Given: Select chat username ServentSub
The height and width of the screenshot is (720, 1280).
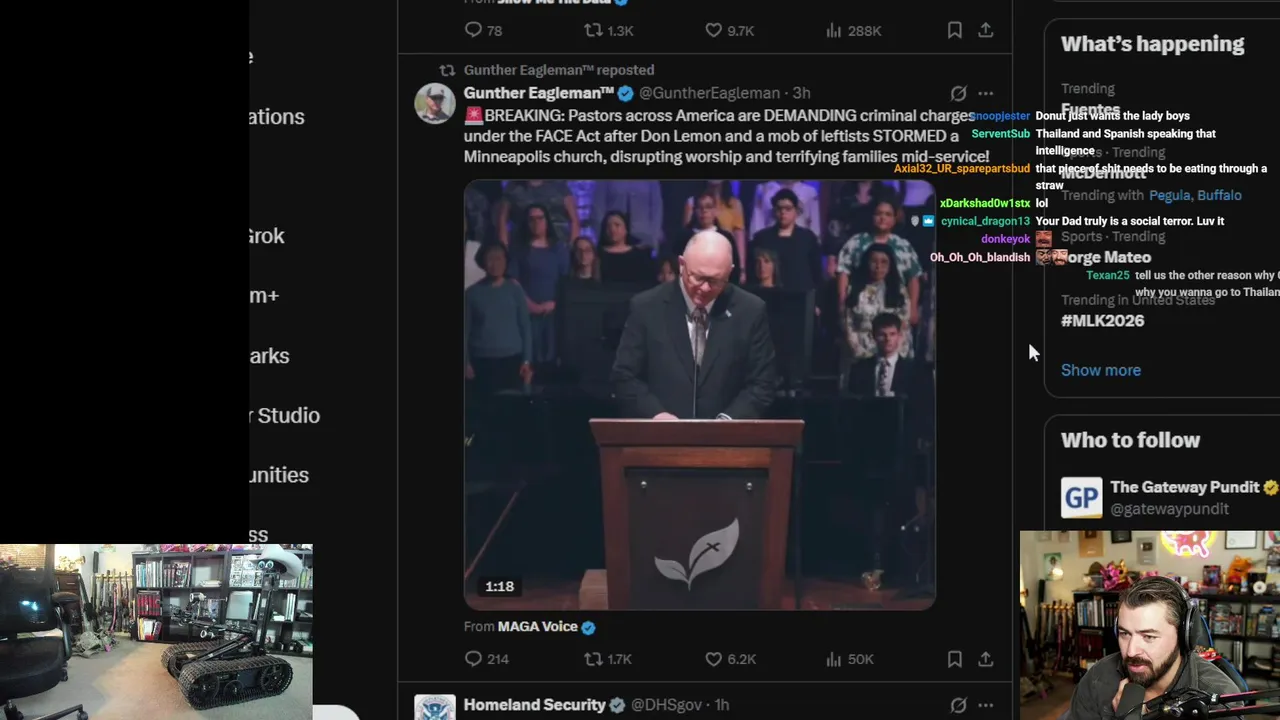Looking at the screenshot, I should [1000, 134].
